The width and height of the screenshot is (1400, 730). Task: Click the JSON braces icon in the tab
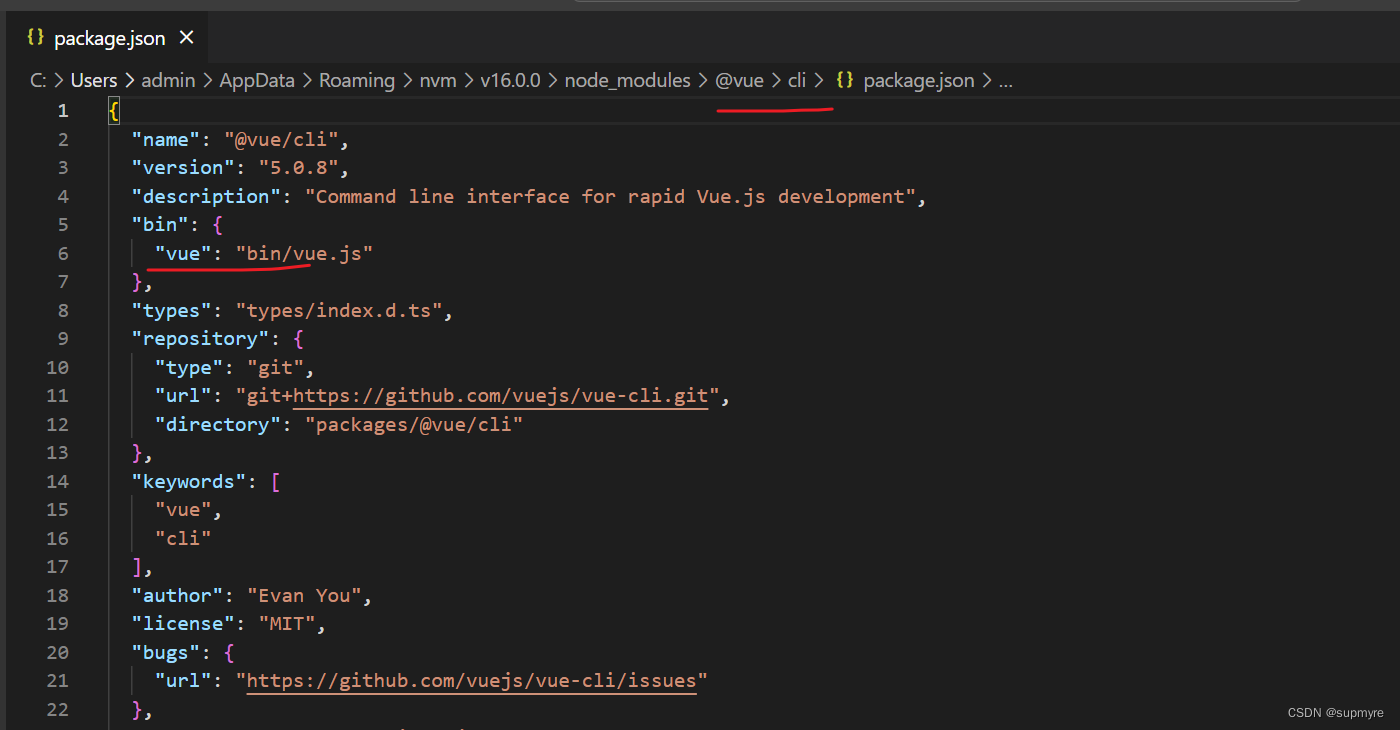pyautogui.click(x=35, y=38)
